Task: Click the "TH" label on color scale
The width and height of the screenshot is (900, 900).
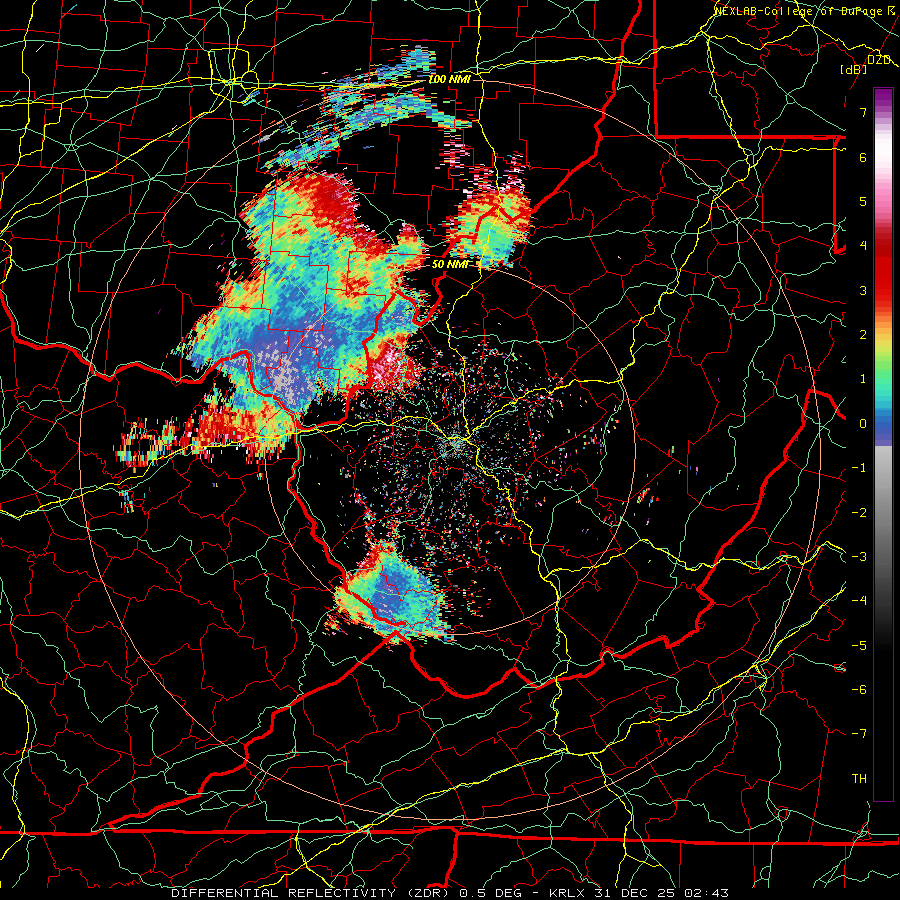Action: pyautogui.click(x=859, y=778)
